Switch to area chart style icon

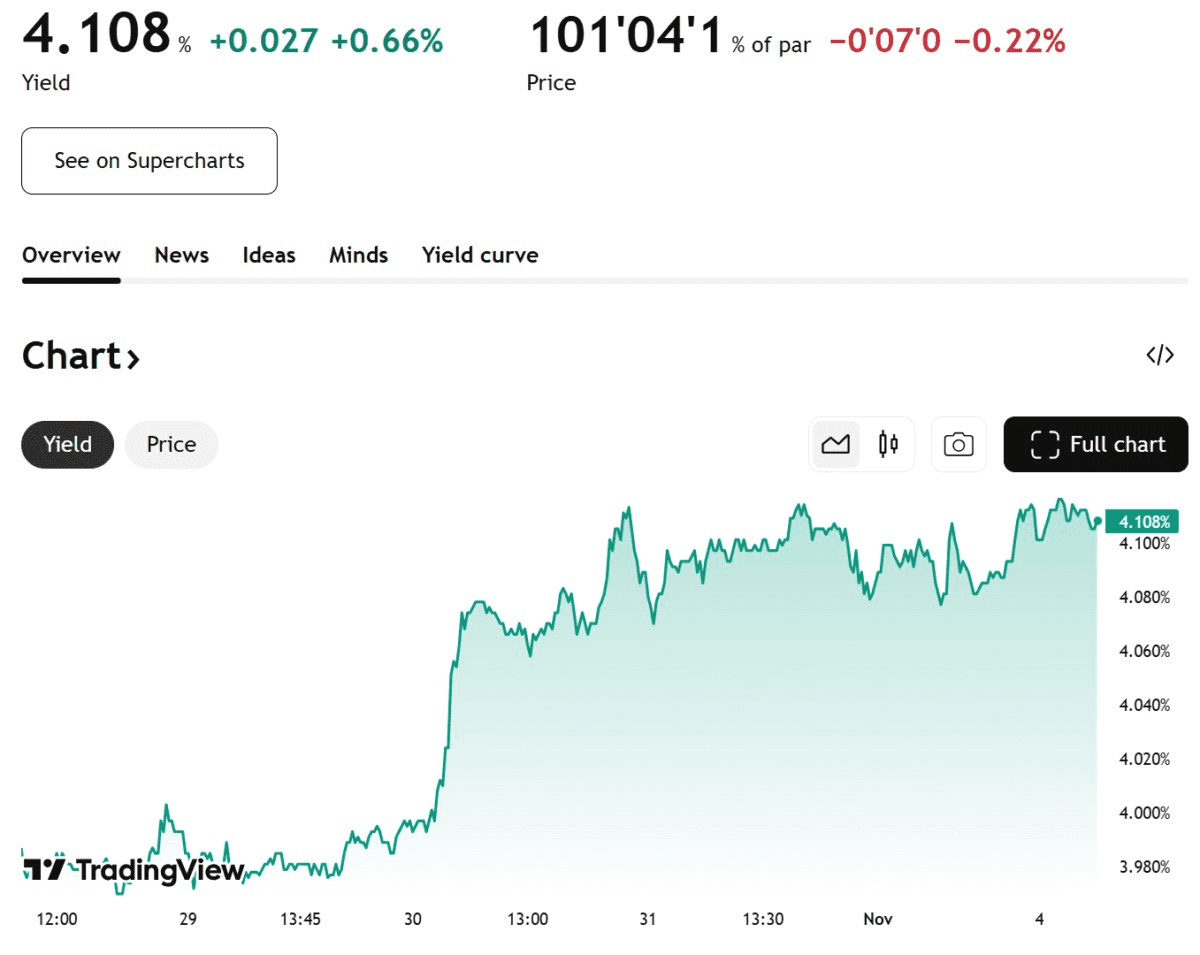tap(835, 444)
